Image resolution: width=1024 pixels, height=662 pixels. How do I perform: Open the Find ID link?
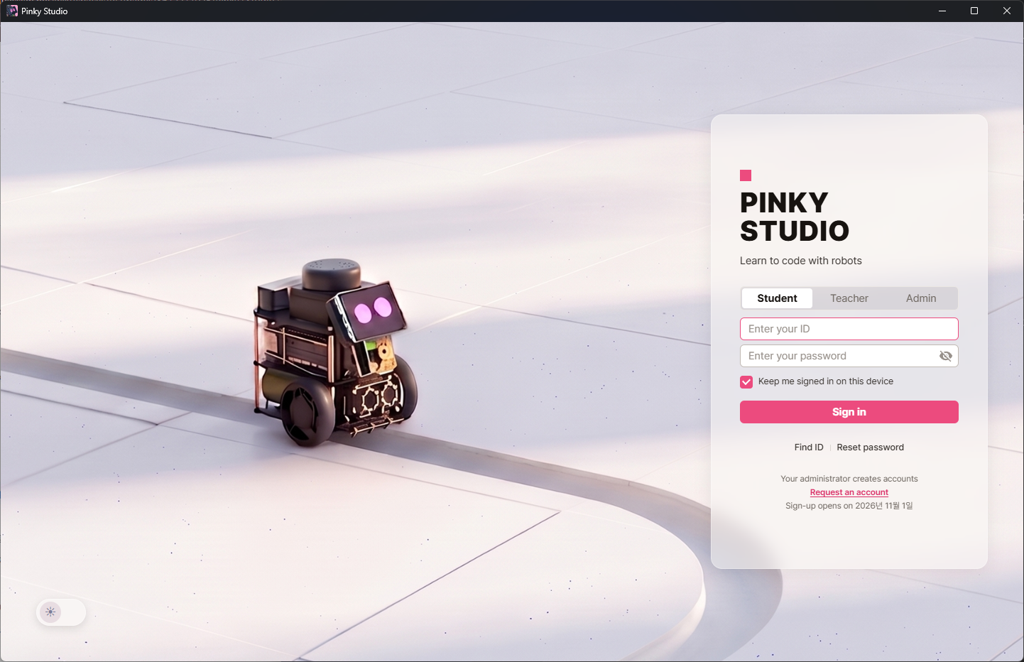pos(808,447)
